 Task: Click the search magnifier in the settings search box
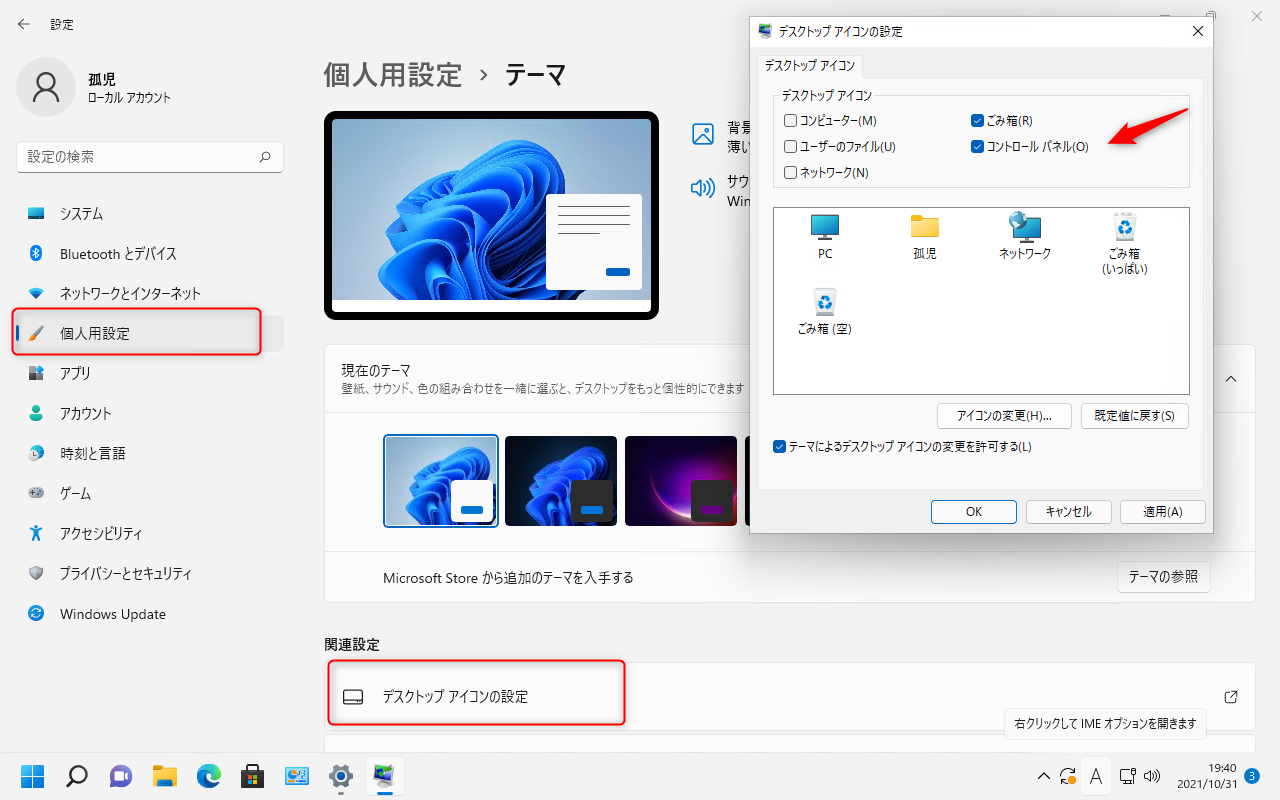pos(265,157)
